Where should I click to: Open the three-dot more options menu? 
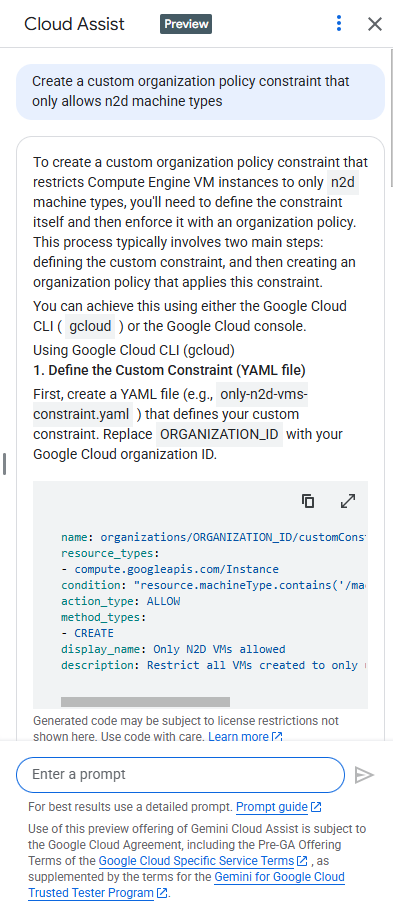pyautogui.click(x=339, y=23)
